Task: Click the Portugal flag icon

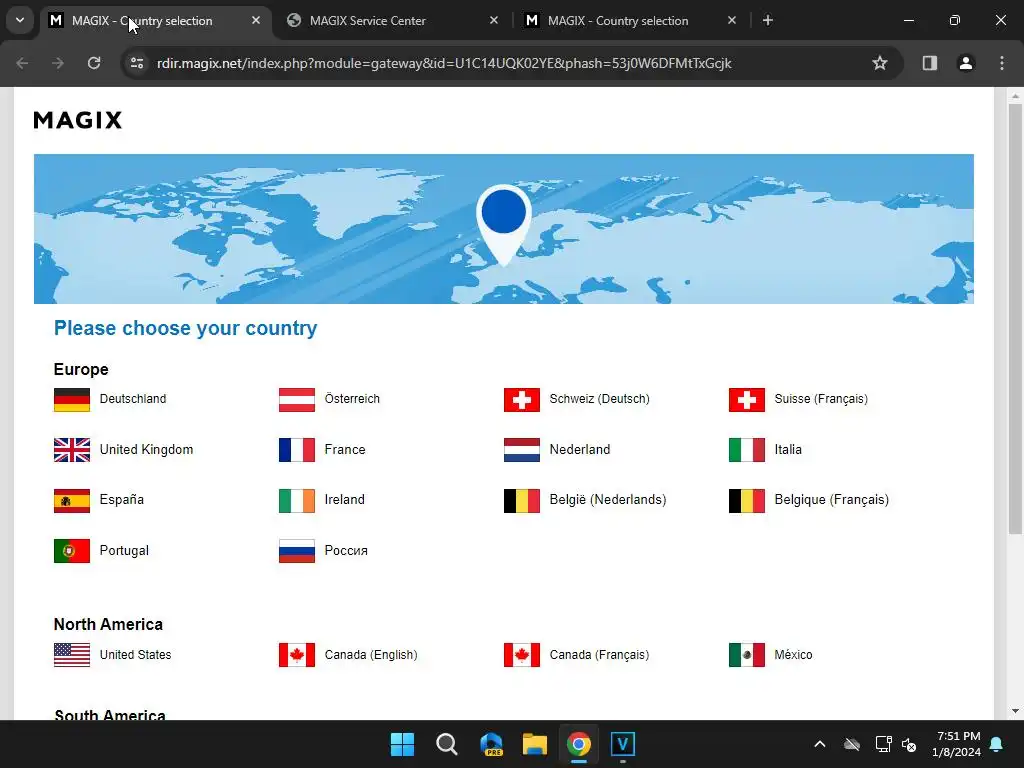Action: [72, 551]
